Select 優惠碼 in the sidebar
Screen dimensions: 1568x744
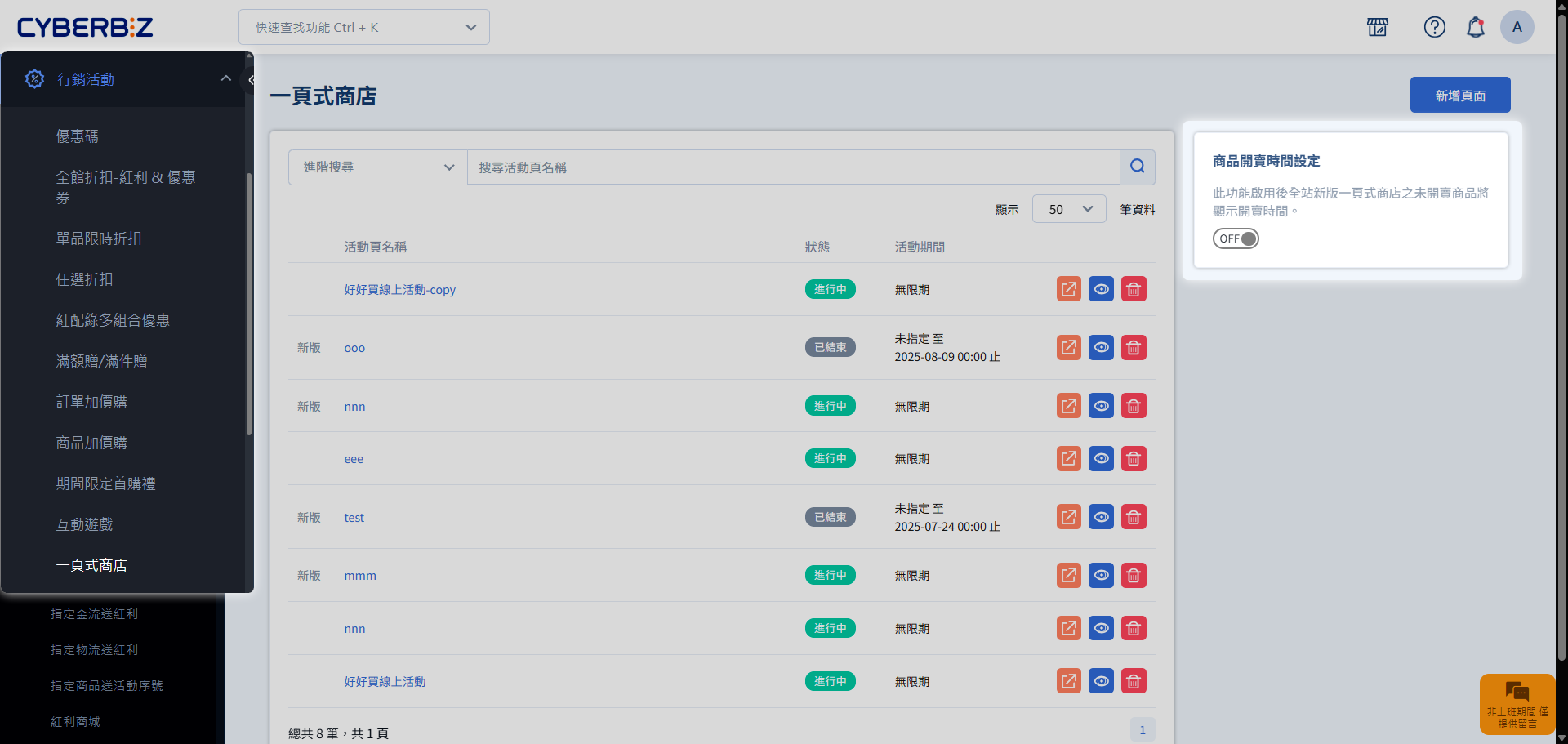click(78, 136)
